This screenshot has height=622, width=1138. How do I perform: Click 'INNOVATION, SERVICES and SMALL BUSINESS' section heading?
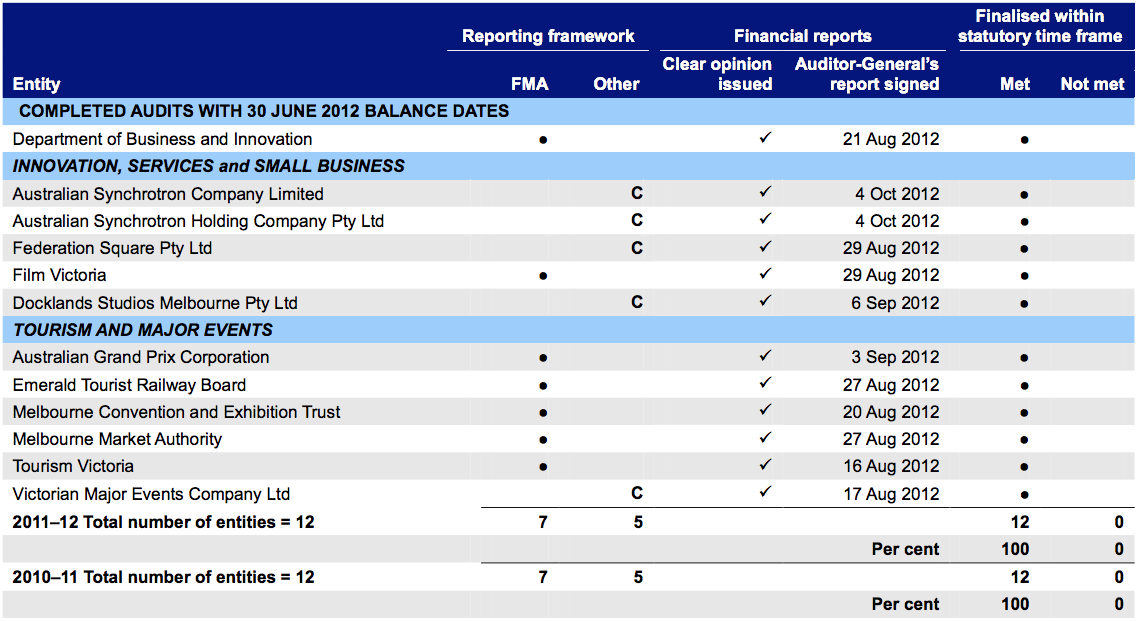coord(209,166)
